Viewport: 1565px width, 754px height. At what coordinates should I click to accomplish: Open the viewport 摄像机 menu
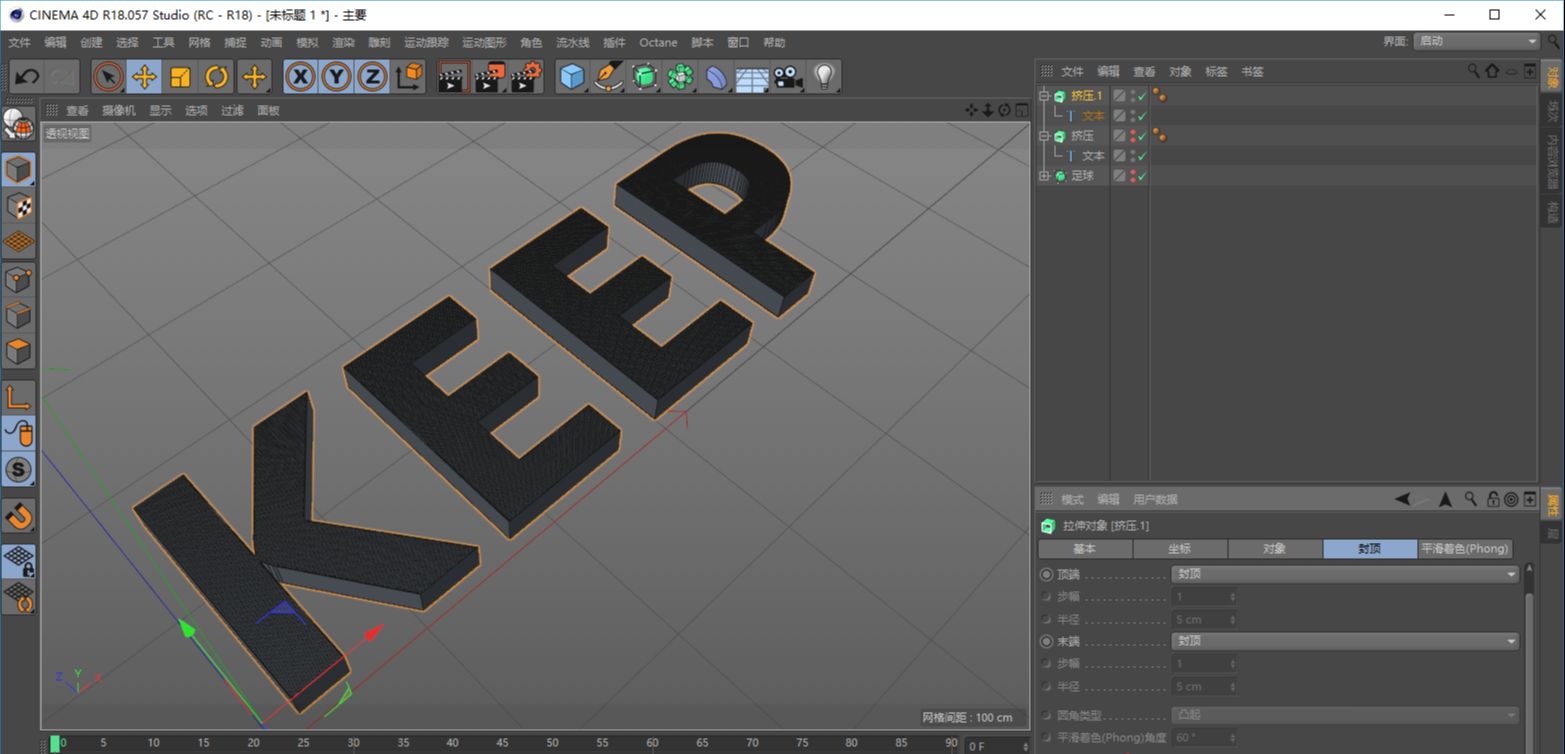click(x=119, y=110)
